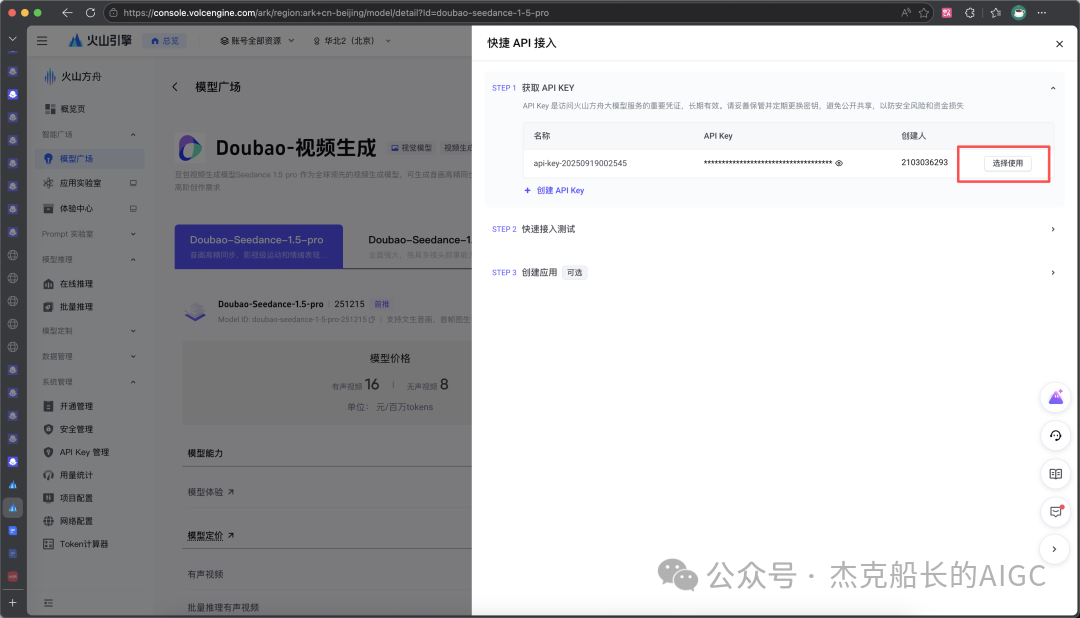
Task: Open the headset support floating button
Action: [x=1055, y=435]
